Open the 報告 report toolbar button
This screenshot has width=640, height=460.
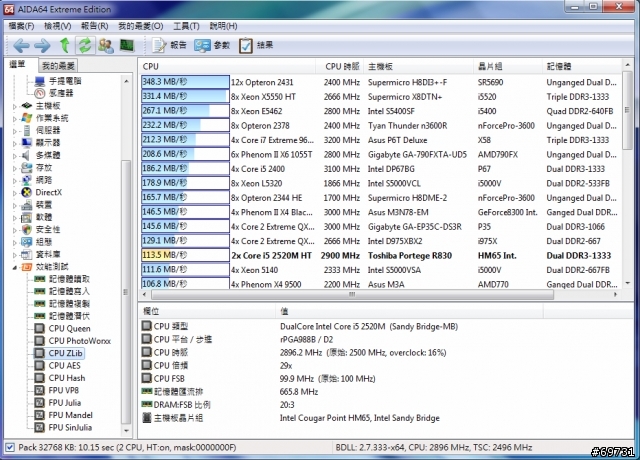point(170,45)
